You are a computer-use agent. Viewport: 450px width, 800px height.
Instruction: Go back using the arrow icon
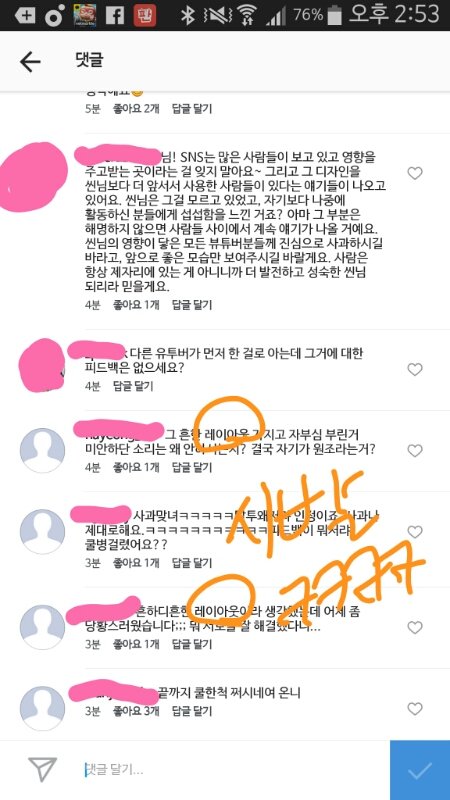(30, 62)
